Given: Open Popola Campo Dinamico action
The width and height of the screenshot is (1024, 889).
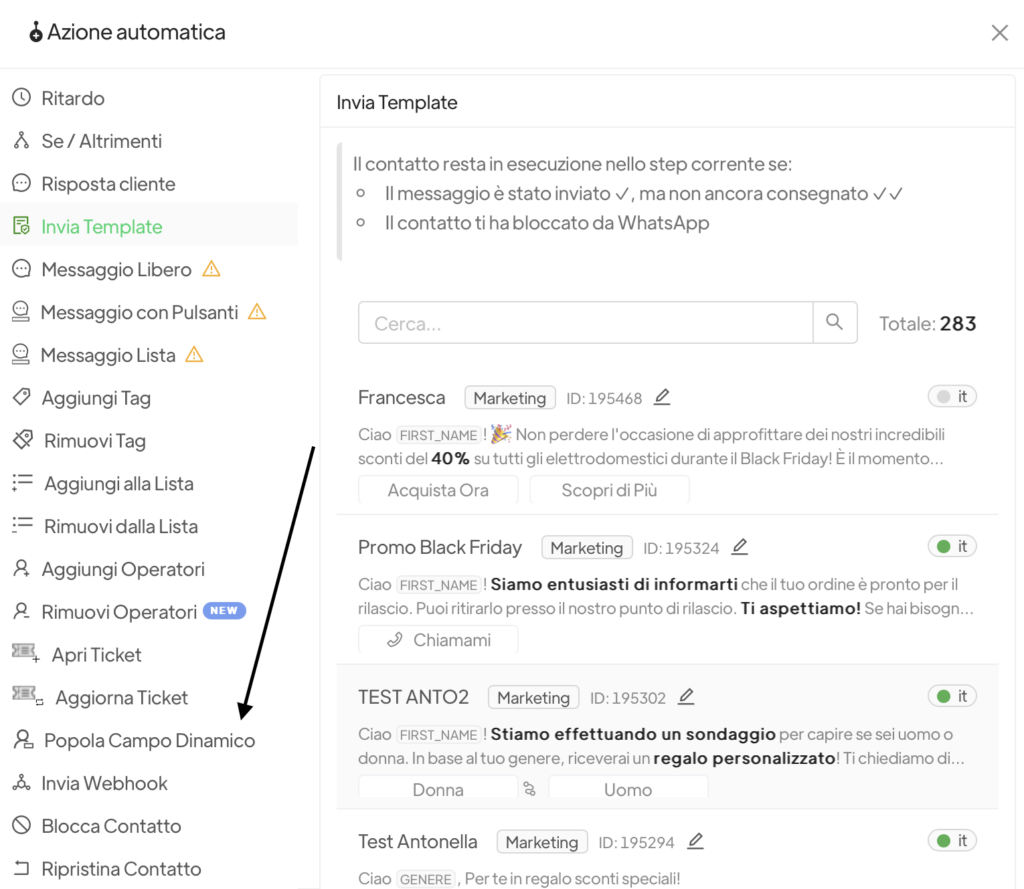Looking at the screenshot, I should [149, 741].
